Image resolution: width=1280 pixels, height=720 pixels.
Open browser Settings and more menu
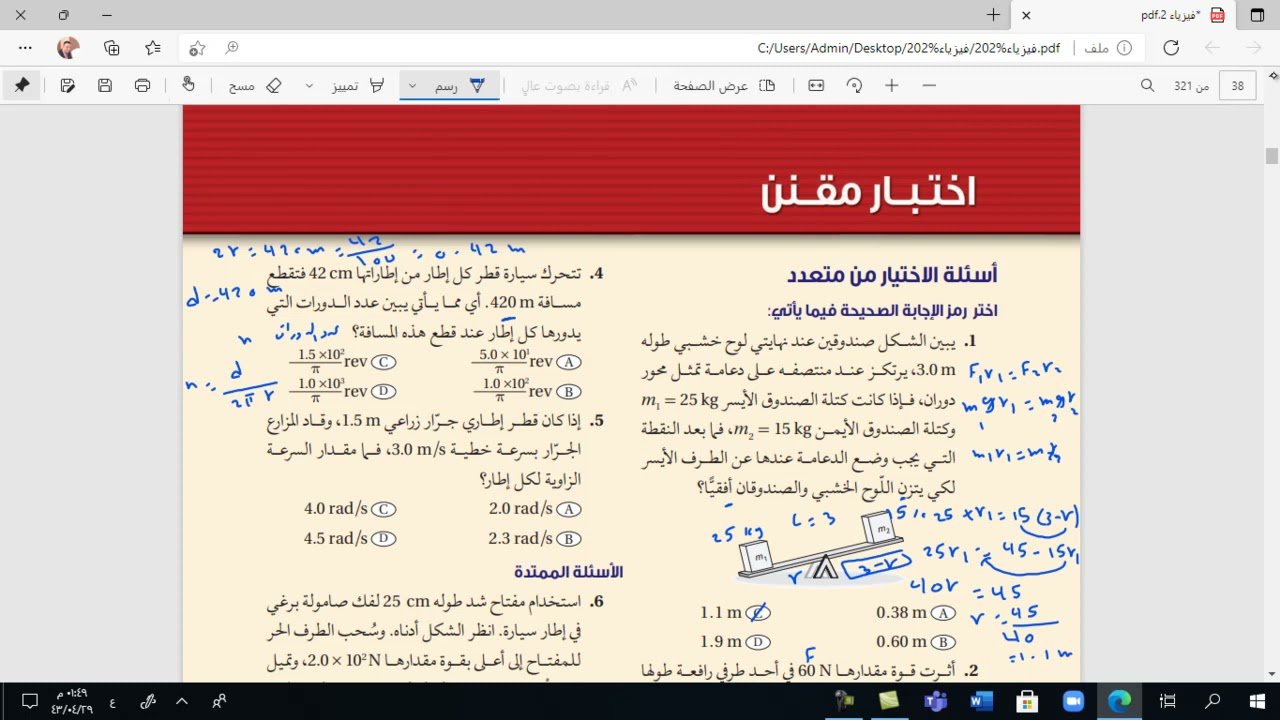[x=26, y=48]
